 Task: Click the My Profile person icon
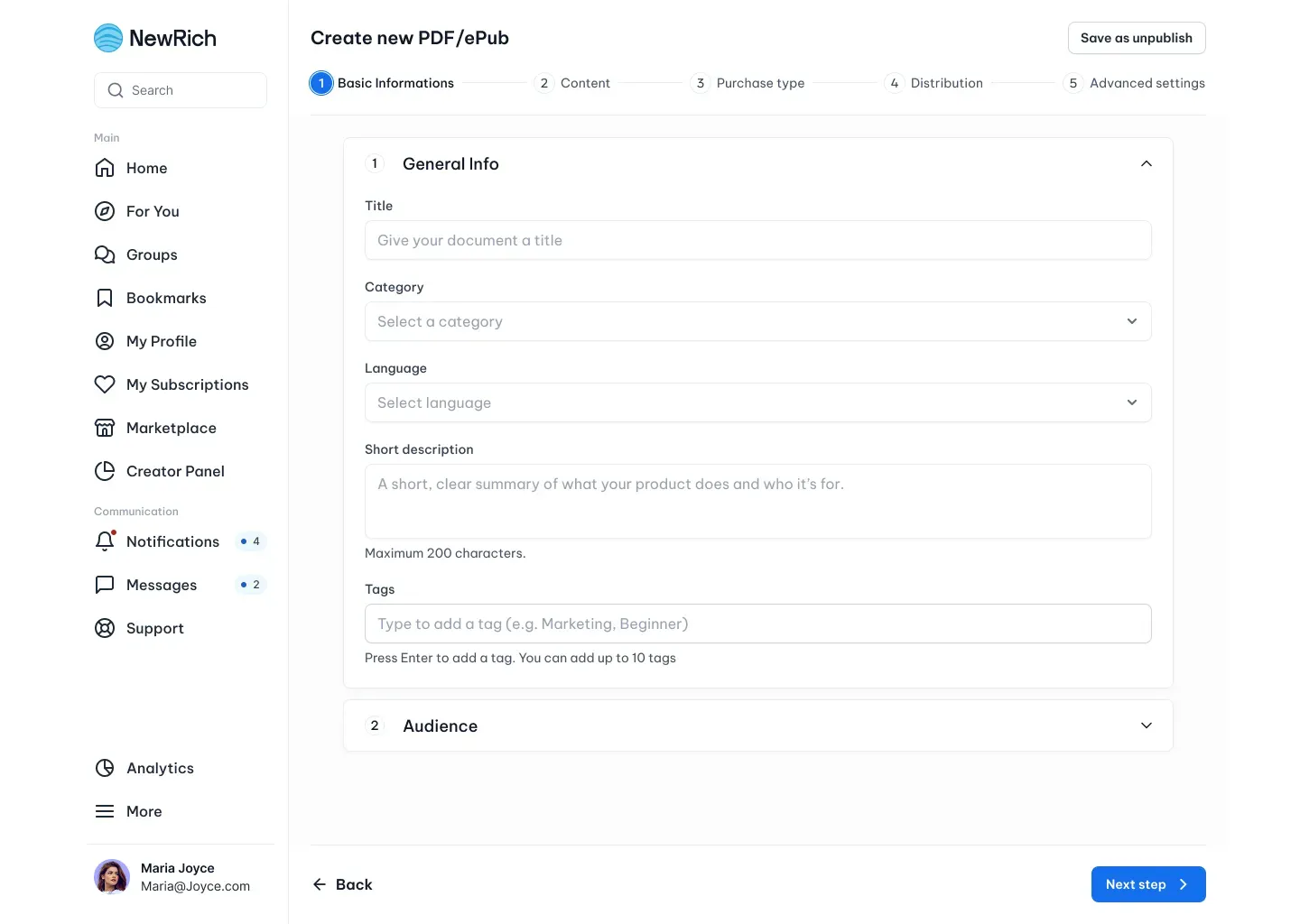(x=105, y=341)
